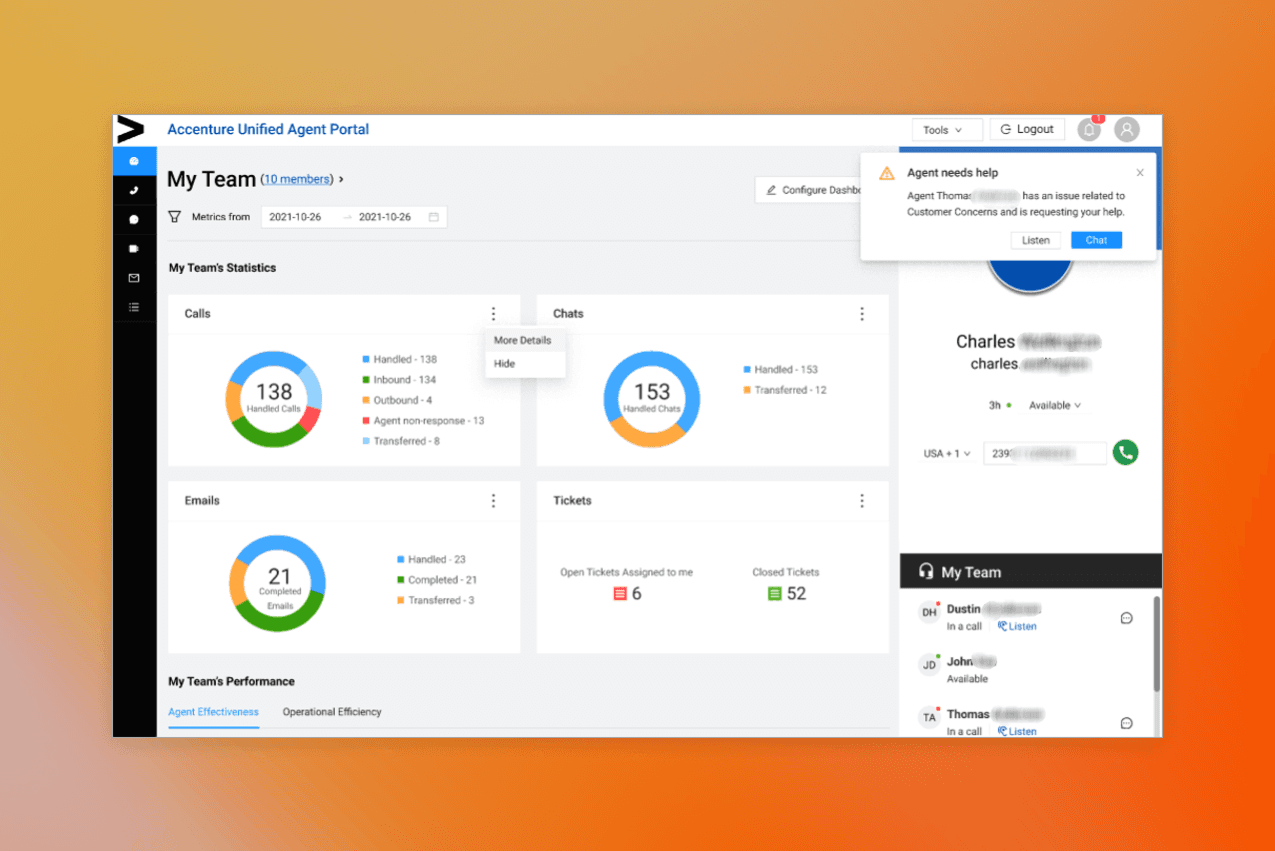Image resolution: width=1275 pixels, height=851 pixels.
Task: Switch to Agent Effectiveness tab
Action: click(x=214, y=712)
